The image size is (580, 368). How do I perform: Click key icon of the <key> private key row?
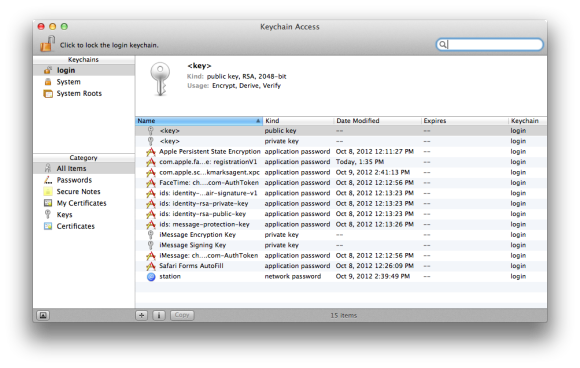click(151, 141)
